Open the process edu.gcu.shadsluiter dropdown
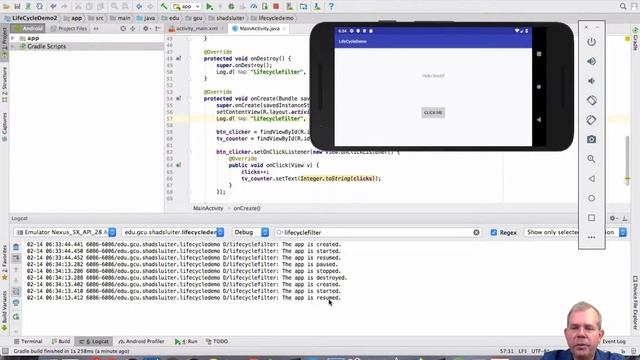Screen dimensions: 640x360 click(x=173, y=232)
